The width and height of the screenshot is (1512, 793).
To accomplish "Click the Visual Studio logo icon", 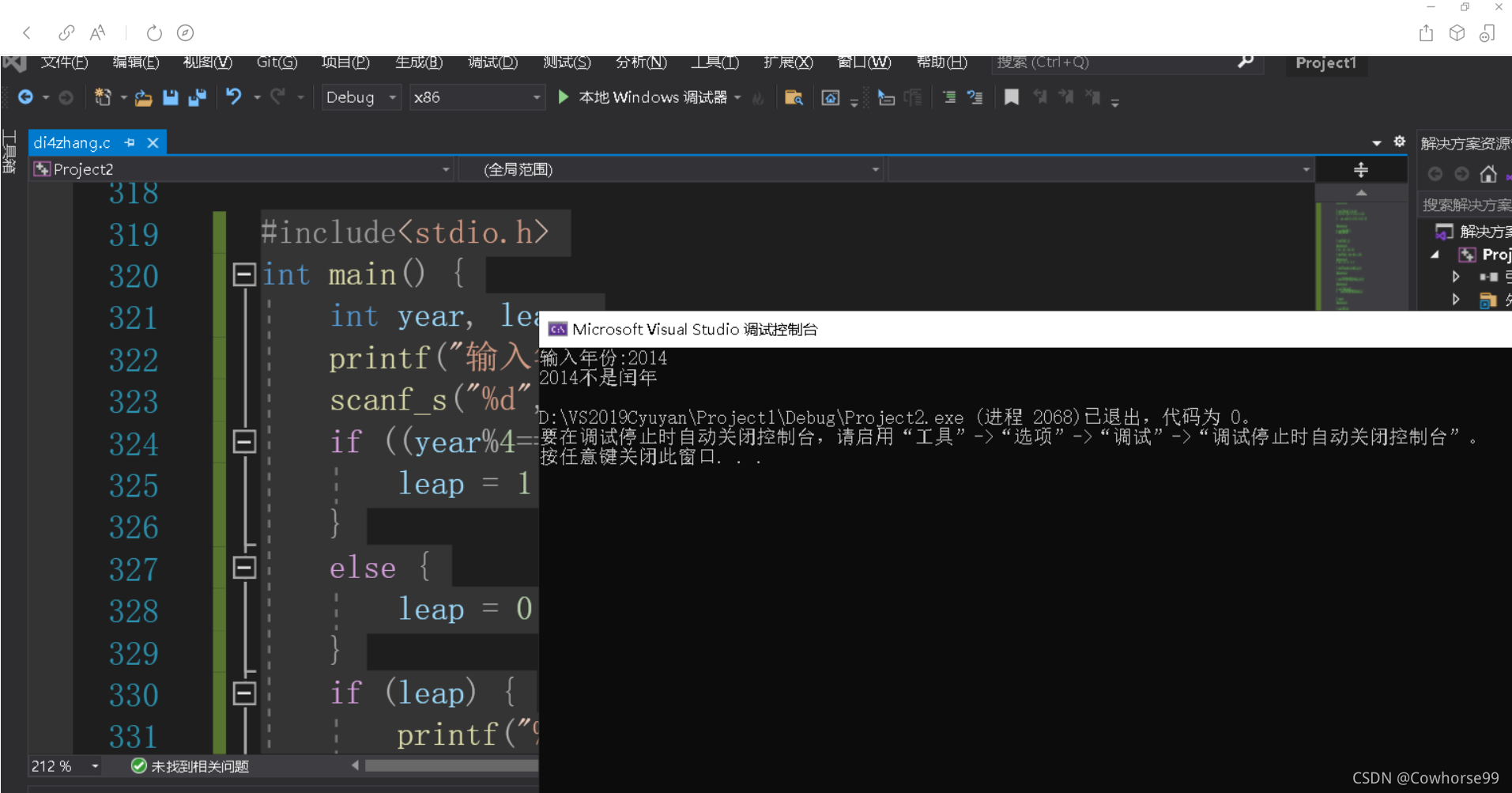I will tap(14, 63).
